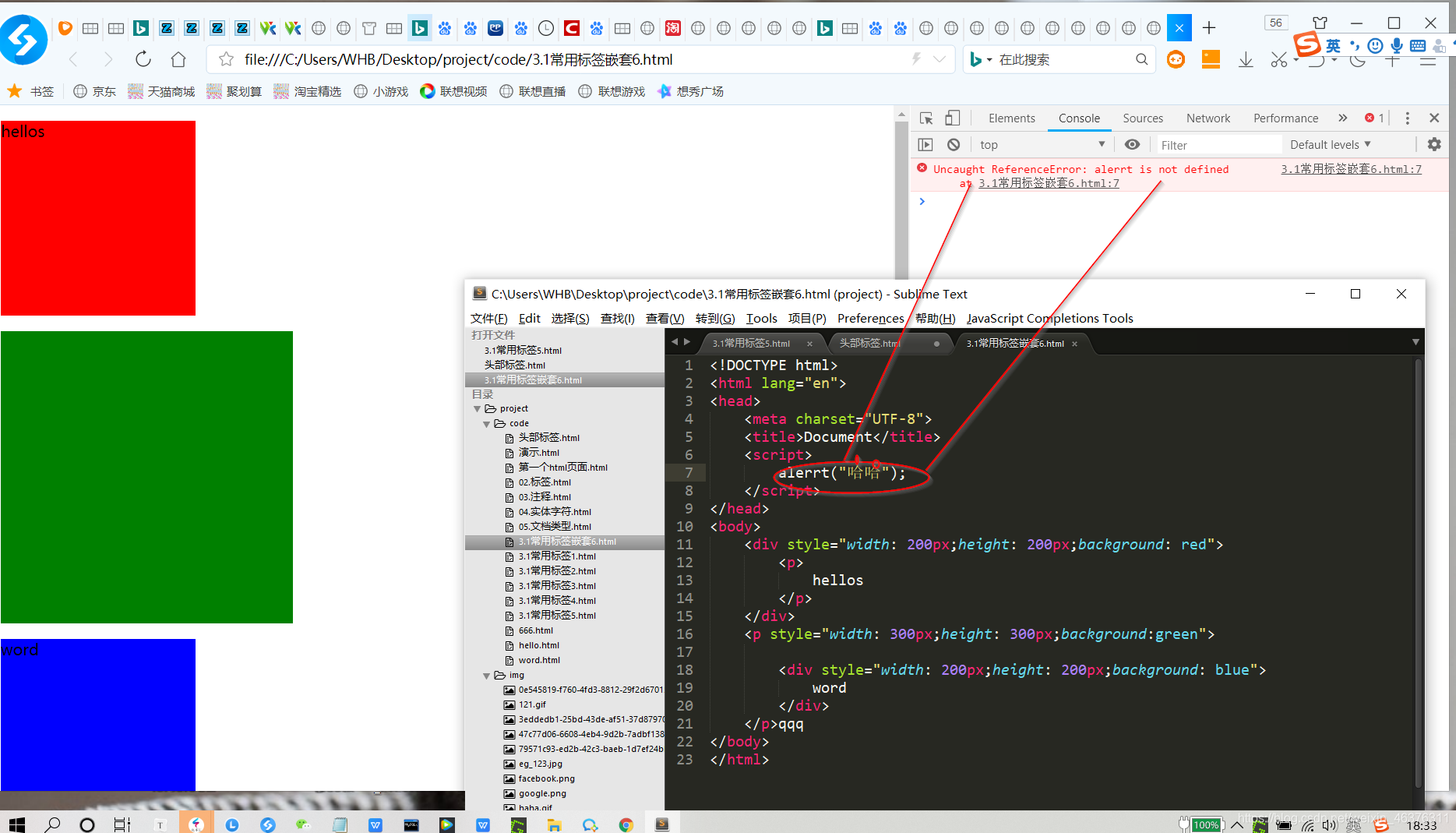Show more DevTools tabs chevron
1456x833 pixels.
(x=1342, y=118)
